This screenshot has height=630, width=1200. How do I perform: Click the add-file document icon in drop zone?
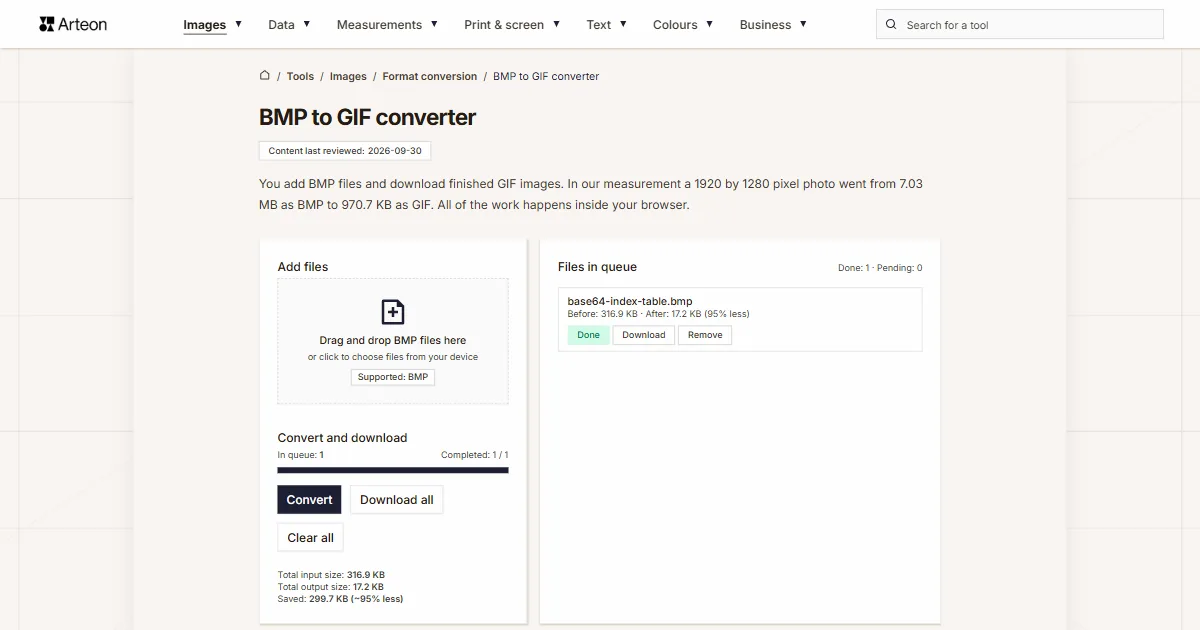click(393, 311)
